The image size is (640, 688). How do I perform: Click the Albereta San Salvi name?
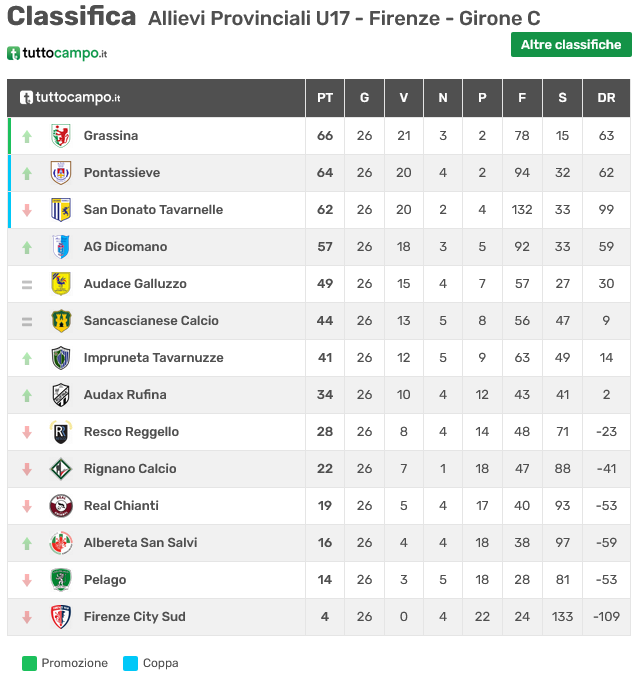click(x=140, y=543)
